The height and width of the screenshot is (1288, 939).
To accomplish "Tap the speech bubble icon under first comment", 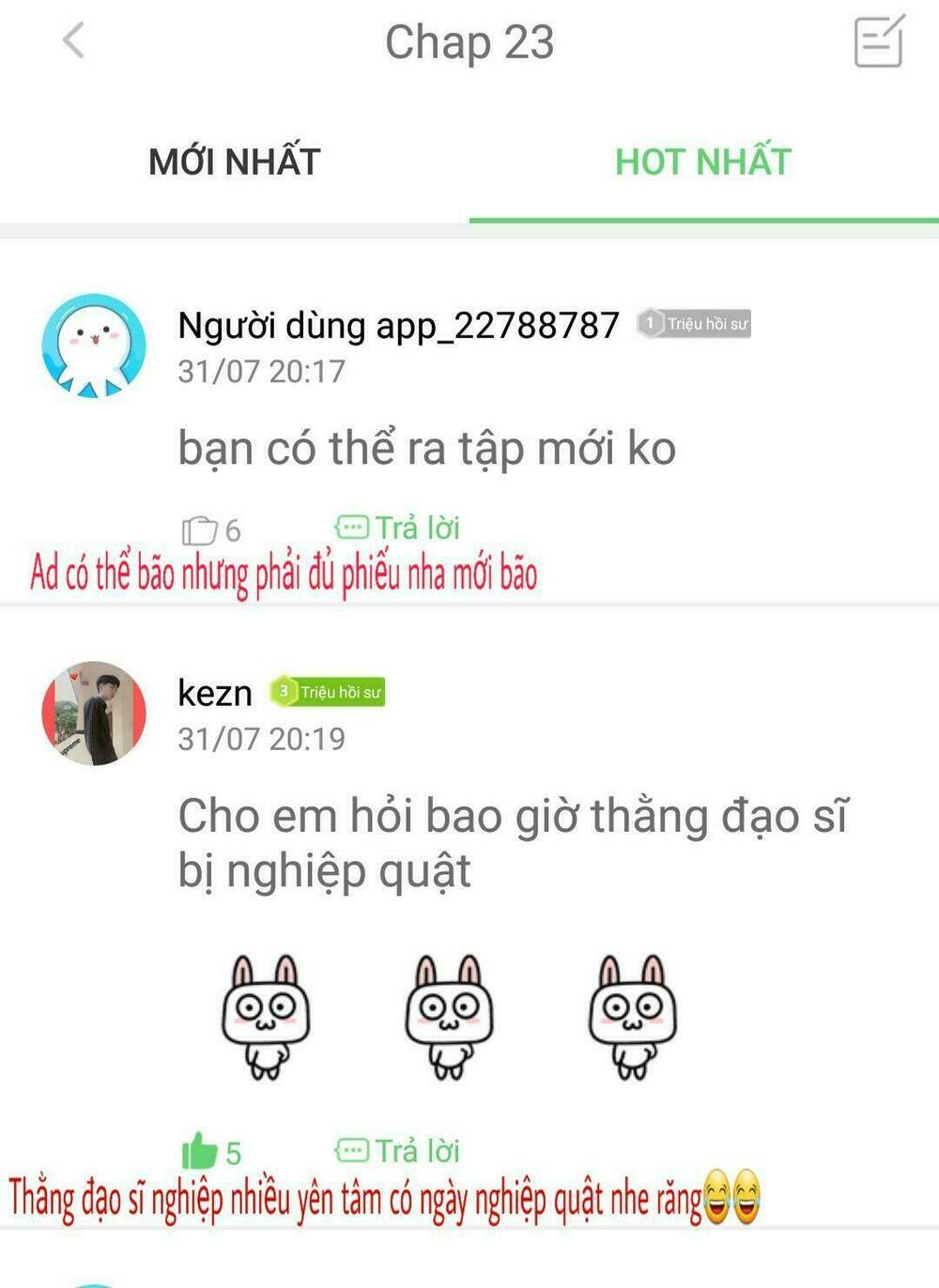I will click(351, 528).
